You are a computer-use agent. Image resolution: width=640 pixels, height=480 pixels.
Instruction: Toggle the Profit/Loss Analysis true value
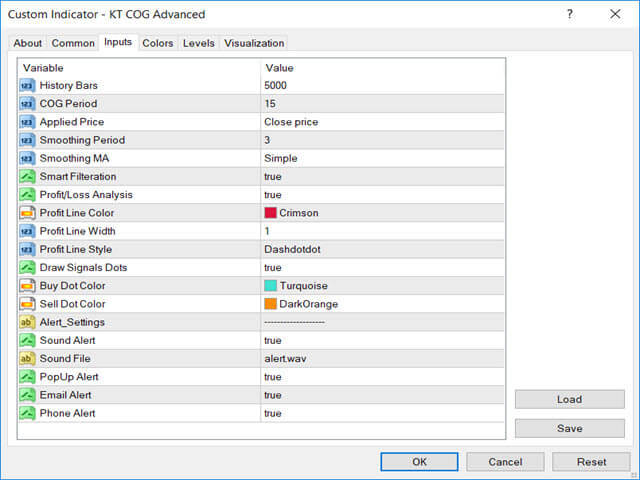point(273,195)
